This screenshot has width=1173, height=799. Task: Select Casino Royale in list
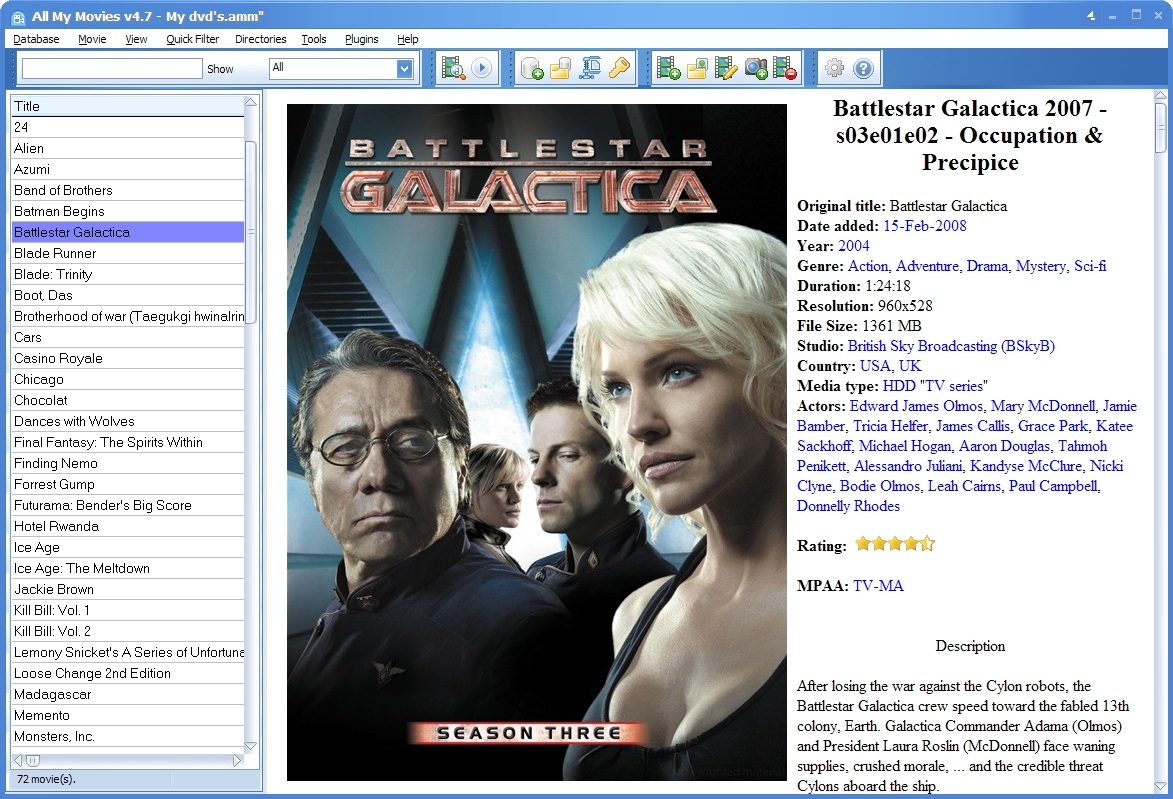click(x=127, y=358)
